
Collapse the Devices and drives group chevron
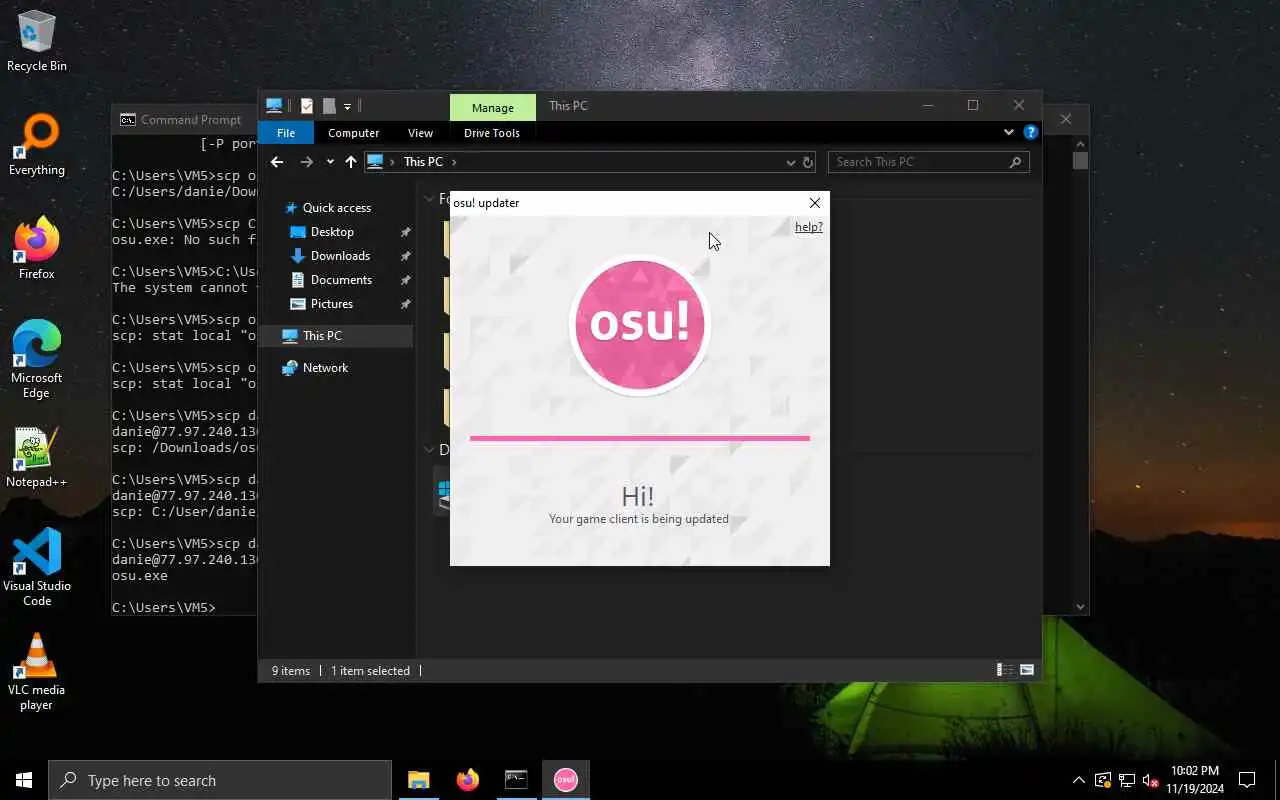click(x=430, y=450)
